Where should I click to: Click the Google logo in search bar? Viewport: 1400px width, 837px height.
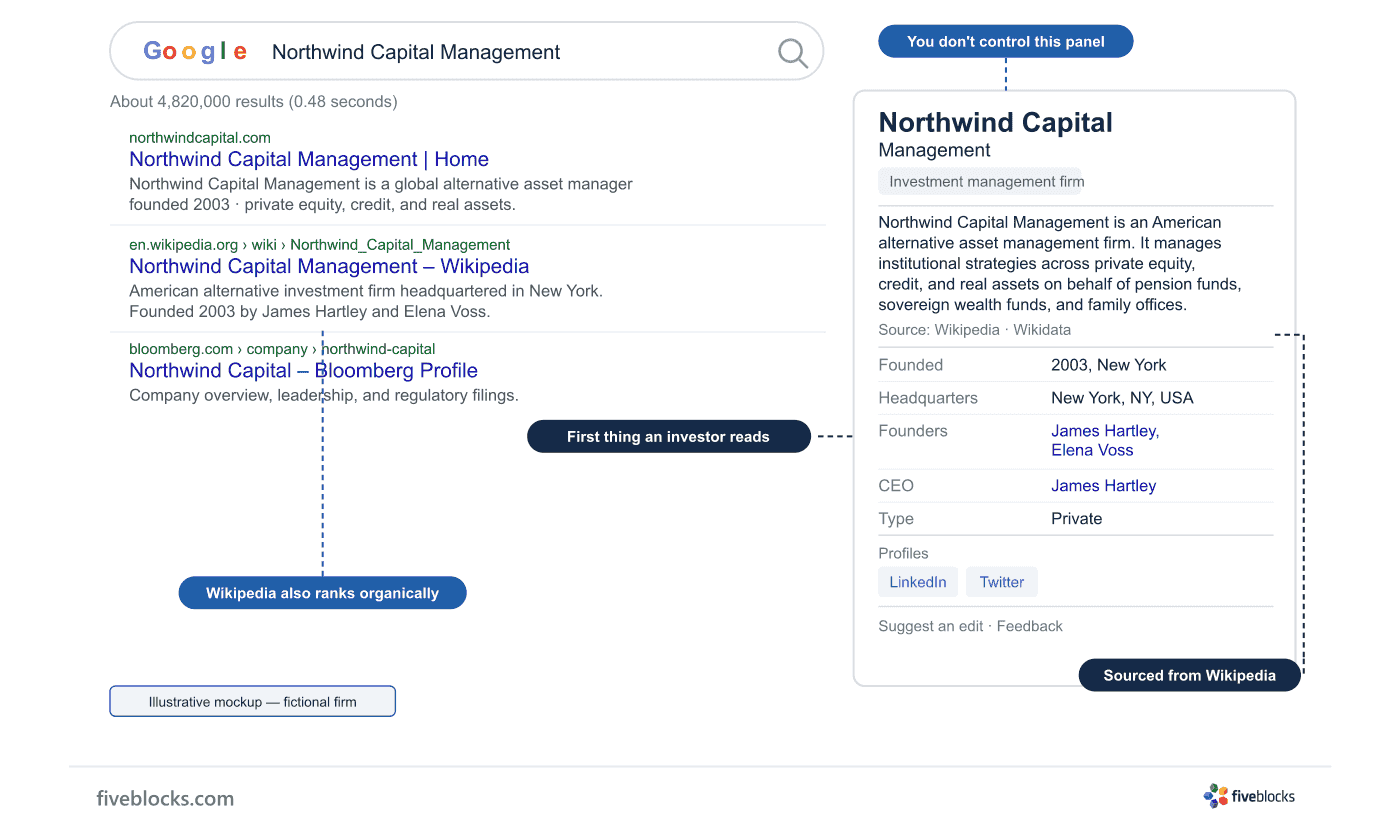click(195, 51)
